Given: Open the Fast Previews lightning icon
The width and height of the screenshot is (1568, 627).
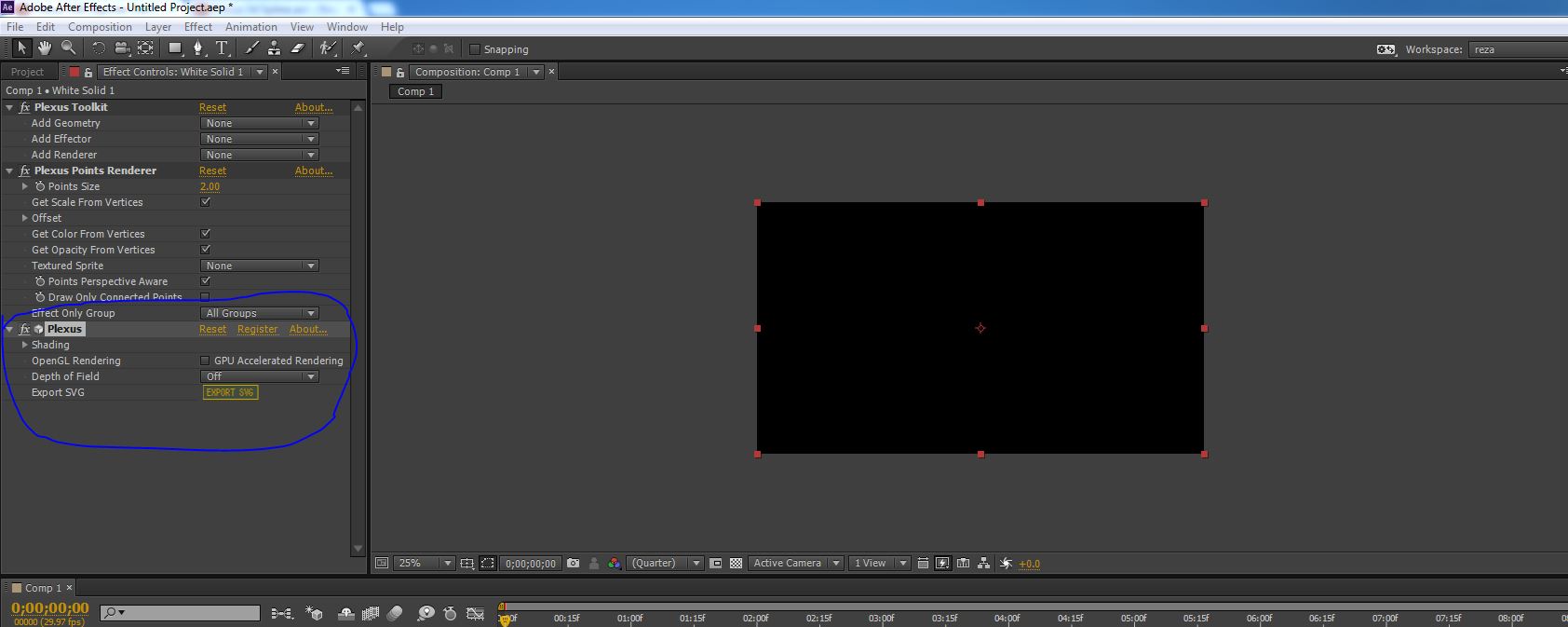Looking at the screenshot, I should pyautogui.click(x=942, y=563).
